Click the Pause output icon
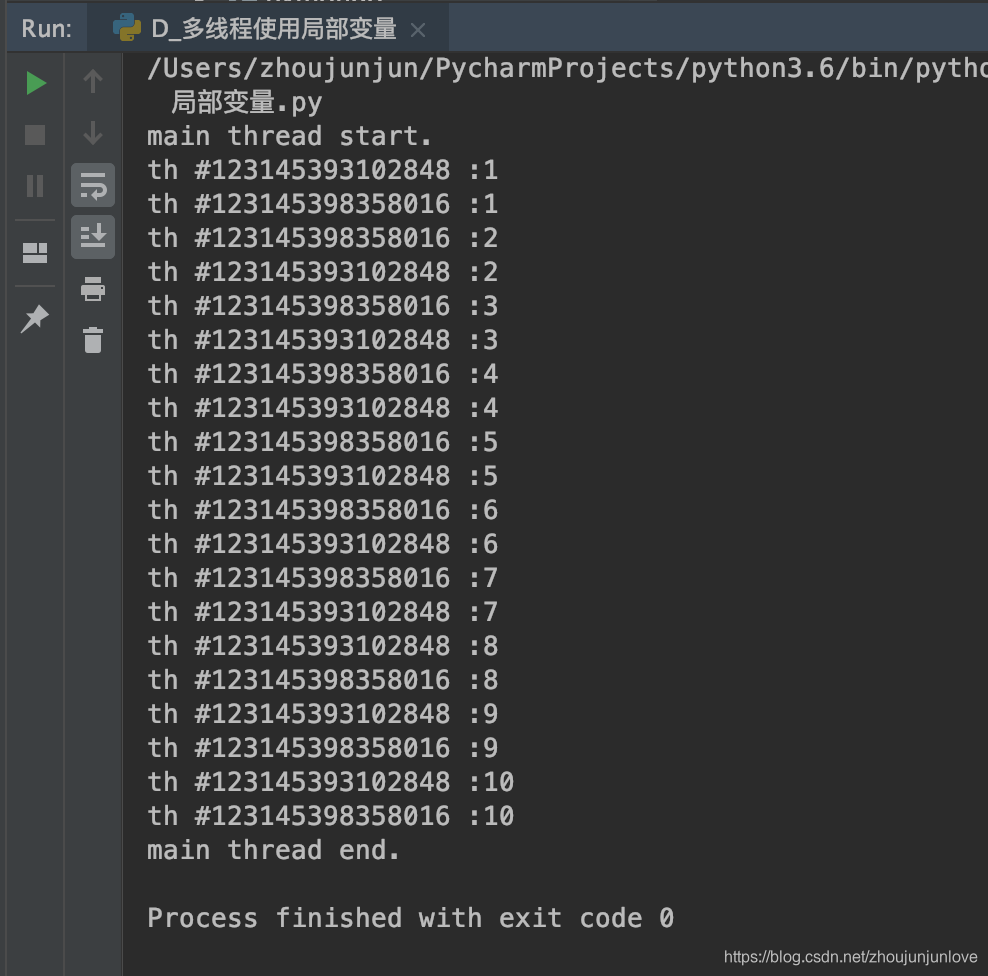 35,186
